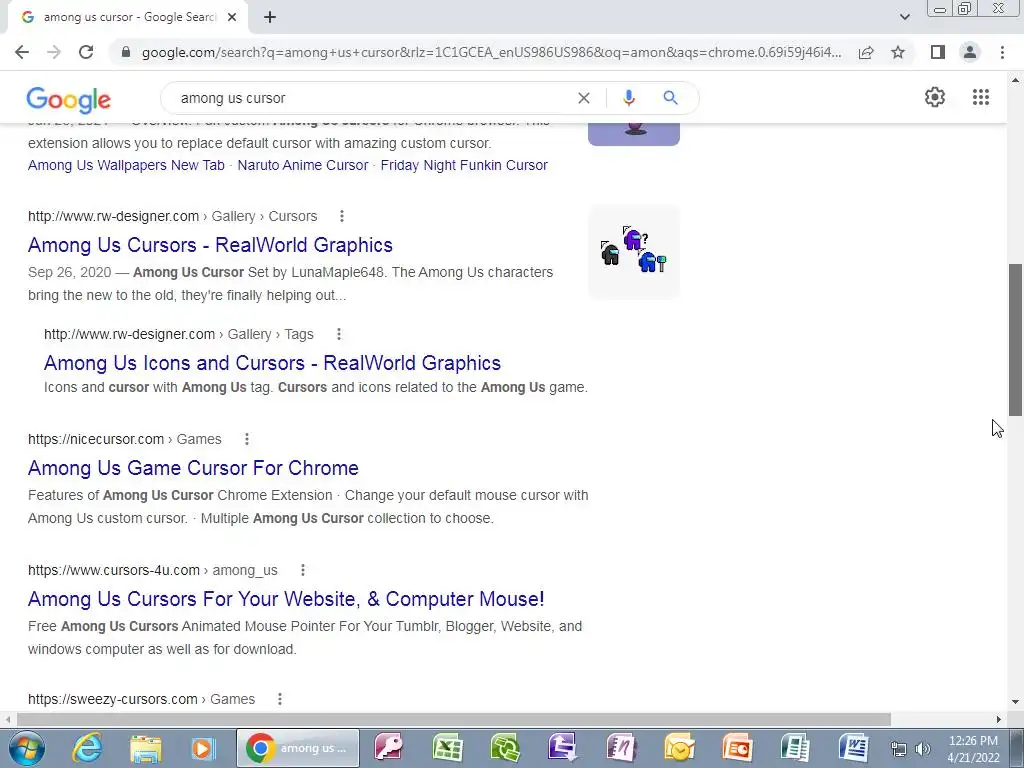Screen dimensions: 1024x768
Task: Open Windows Explorer folder from the taskbar
Action: pos(146,748)
